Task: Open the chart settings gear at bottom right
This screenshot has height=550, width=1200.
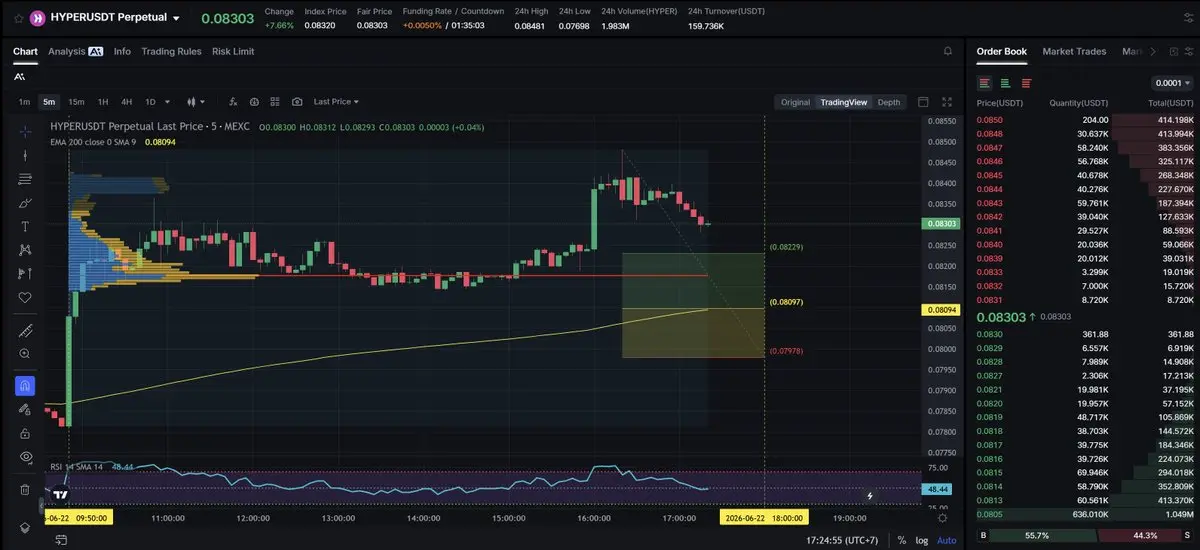Action: [942, 517]
